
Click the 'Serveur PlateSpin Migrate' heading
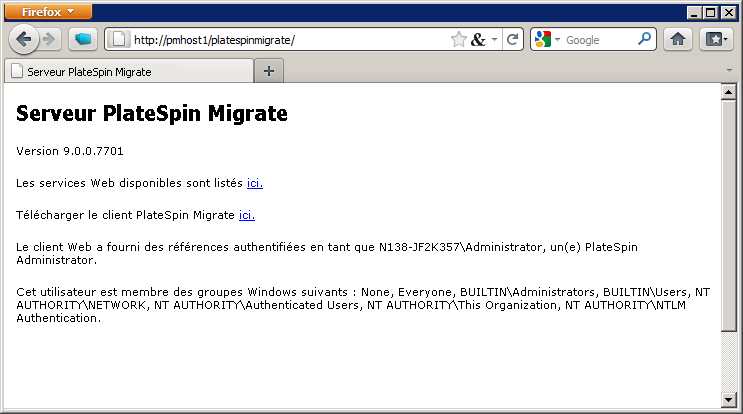pos(152,113)
